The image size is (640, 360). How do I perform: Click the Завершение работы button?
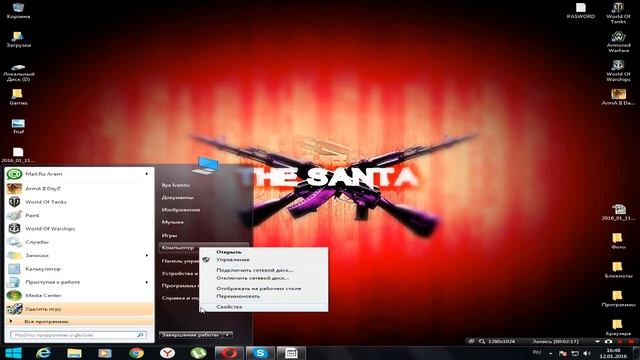pos(191,335)
